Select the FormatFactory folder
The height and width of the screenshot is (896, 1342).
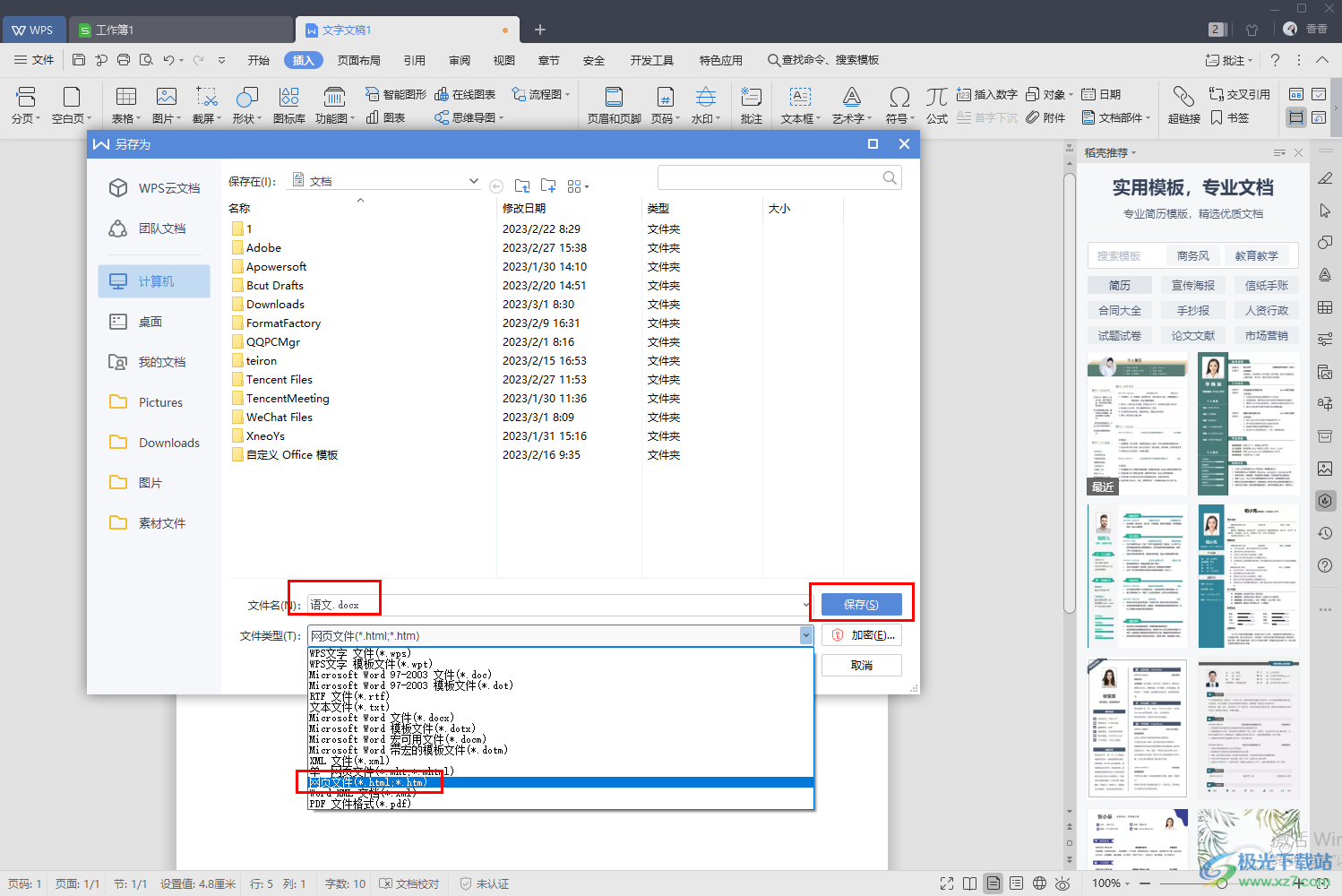[x=283, y=323]
